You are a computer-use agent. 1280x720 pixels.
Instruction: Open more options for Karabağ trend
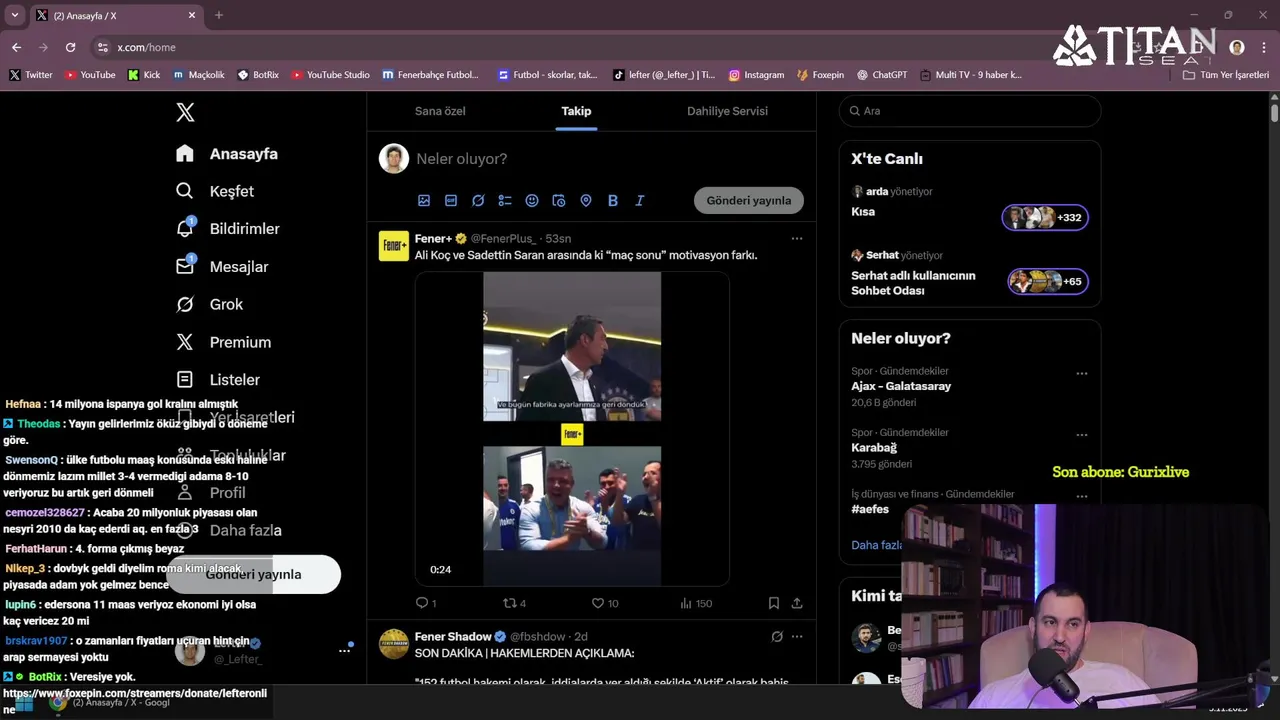point(1081,436)
